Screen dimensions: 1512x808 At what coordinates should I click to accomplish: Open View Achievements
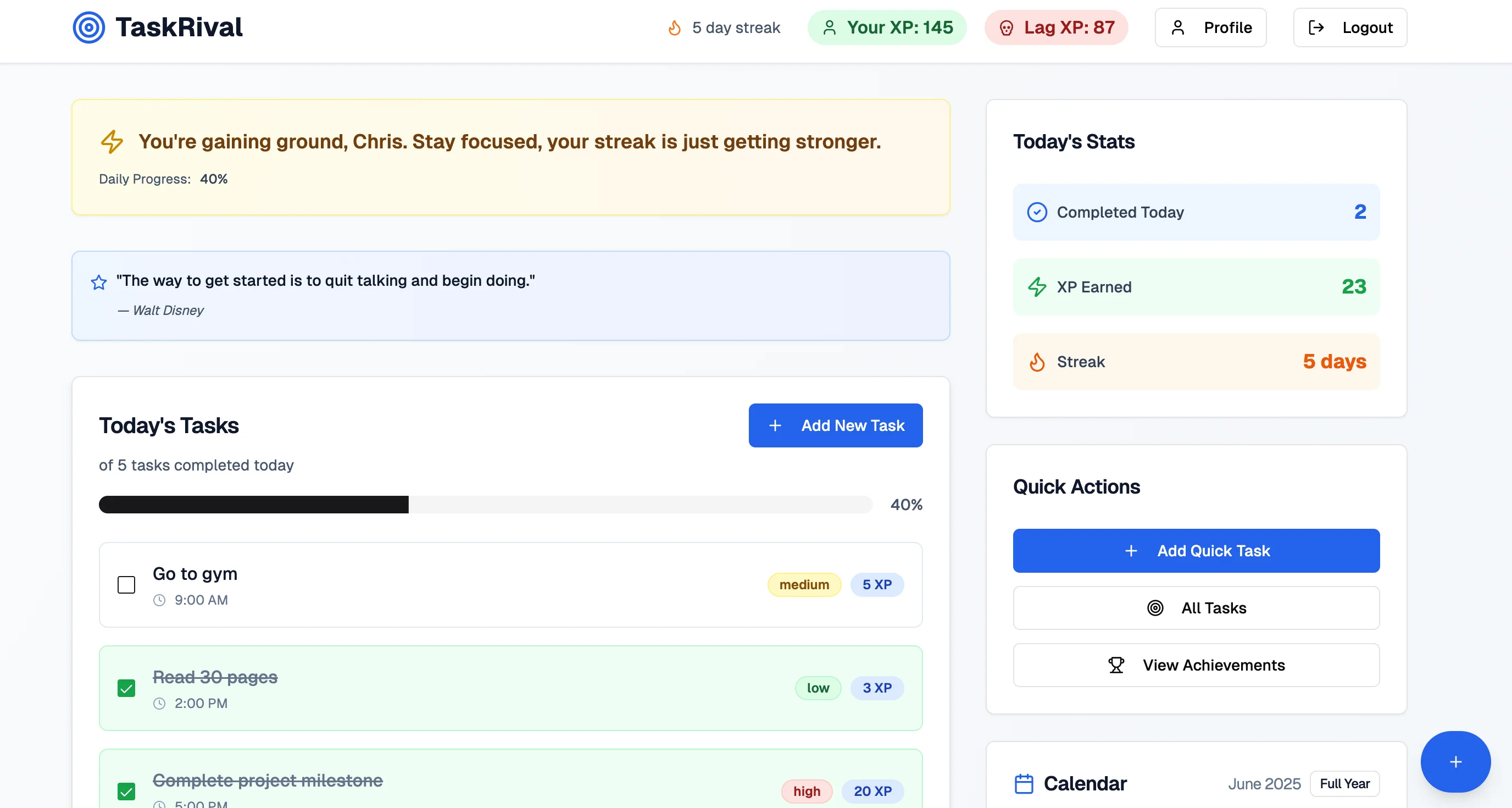pos(1196,665)
